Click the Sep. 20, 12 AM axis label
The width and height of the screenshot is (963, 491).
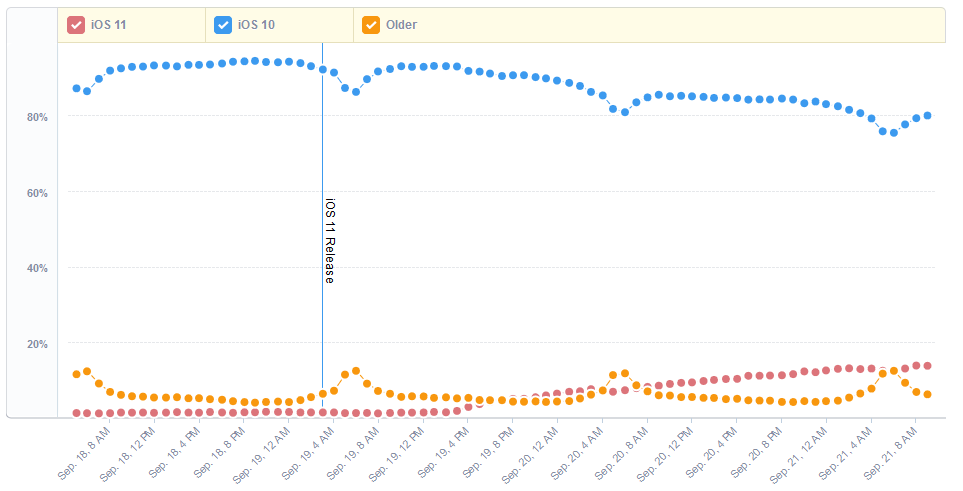530,456
